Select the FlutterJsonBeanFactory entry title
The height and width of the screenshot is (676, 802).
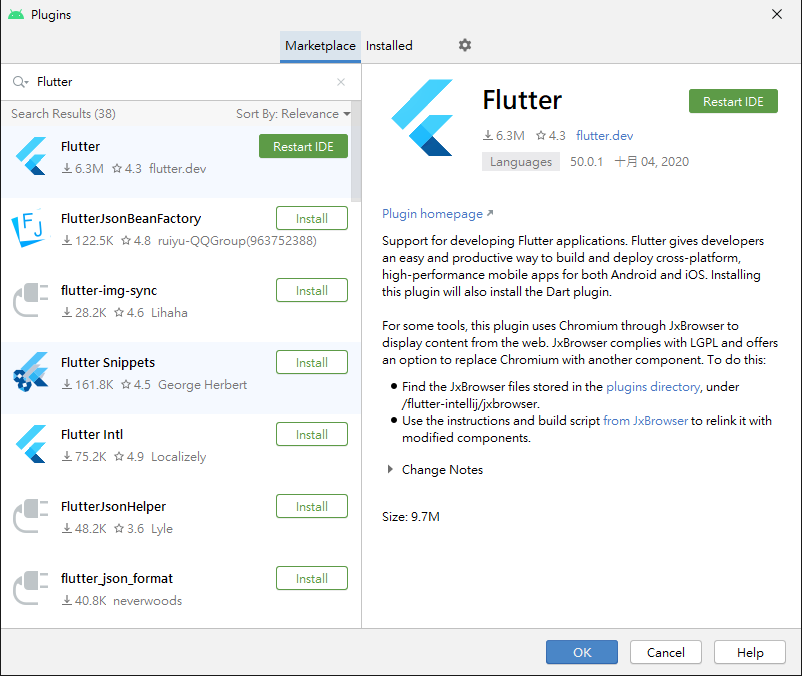pyautogui.click(x=131, y=218)
